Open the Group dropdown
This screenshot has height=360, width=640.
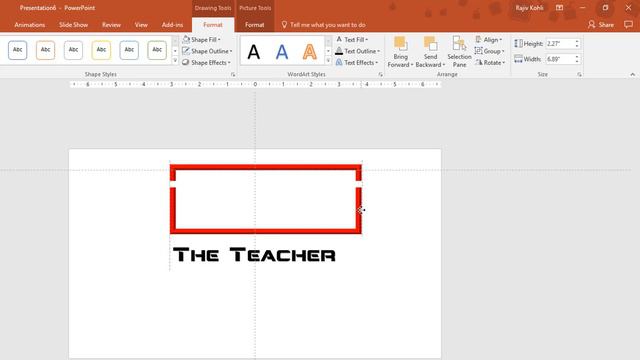pos(490,51)
